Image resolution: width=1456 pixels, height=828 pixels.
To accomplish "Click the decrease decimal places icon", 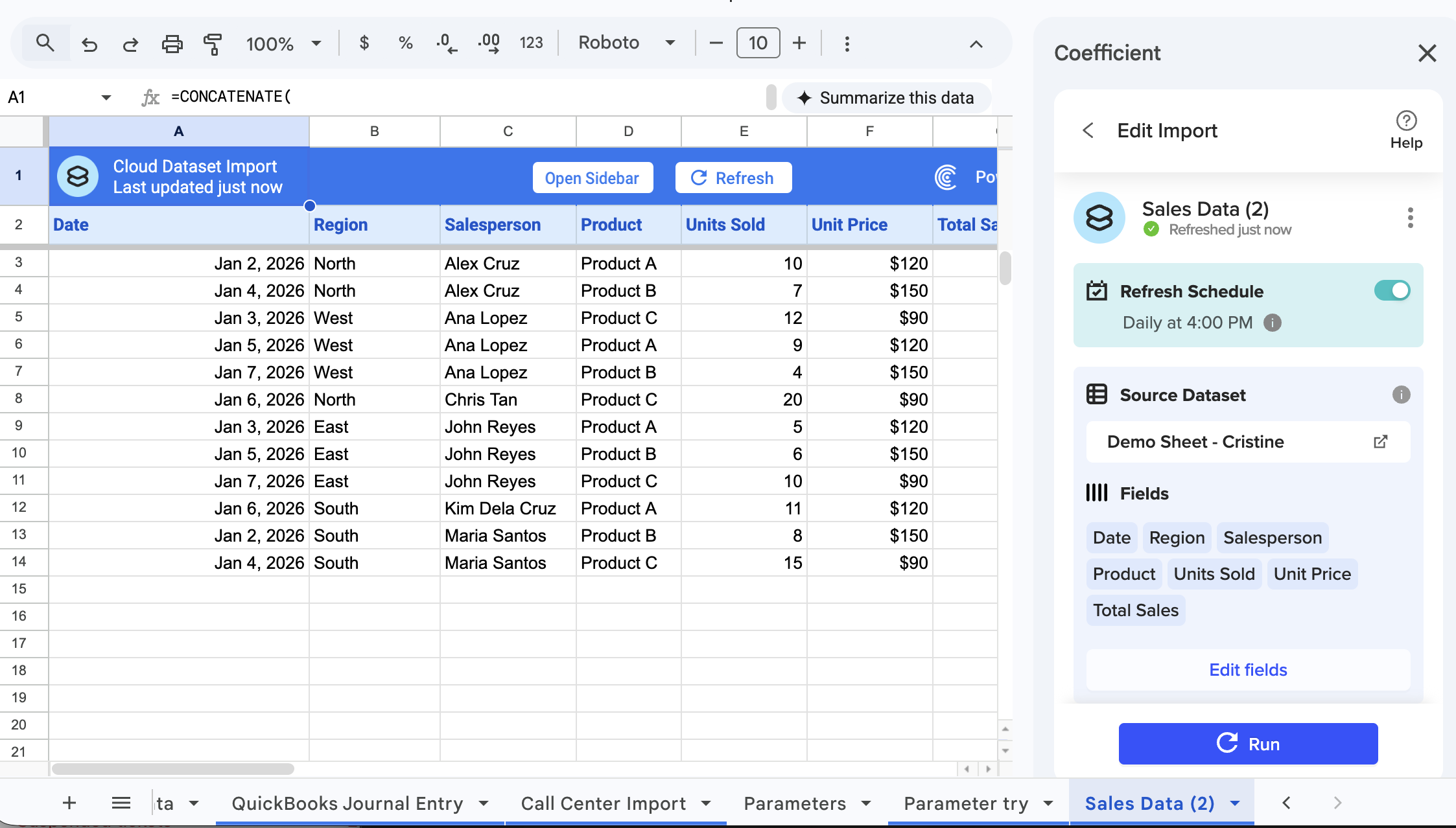I will pos(447,43).
